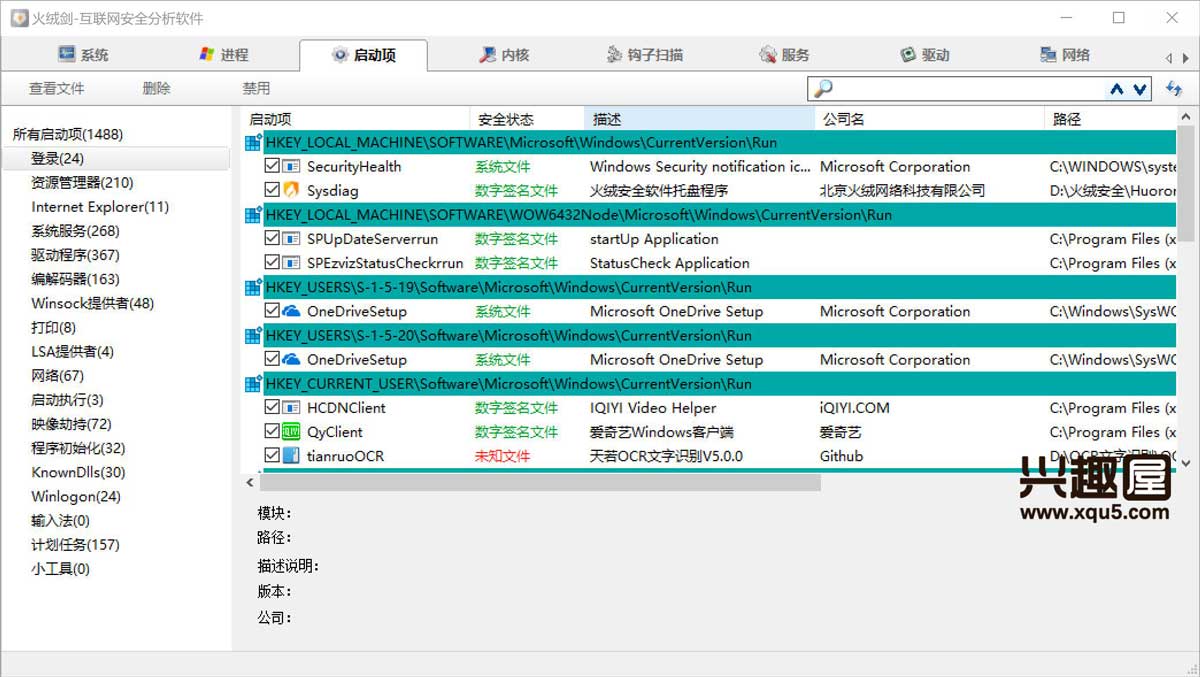Click the HCDNClient entry icon

[291, 408]
